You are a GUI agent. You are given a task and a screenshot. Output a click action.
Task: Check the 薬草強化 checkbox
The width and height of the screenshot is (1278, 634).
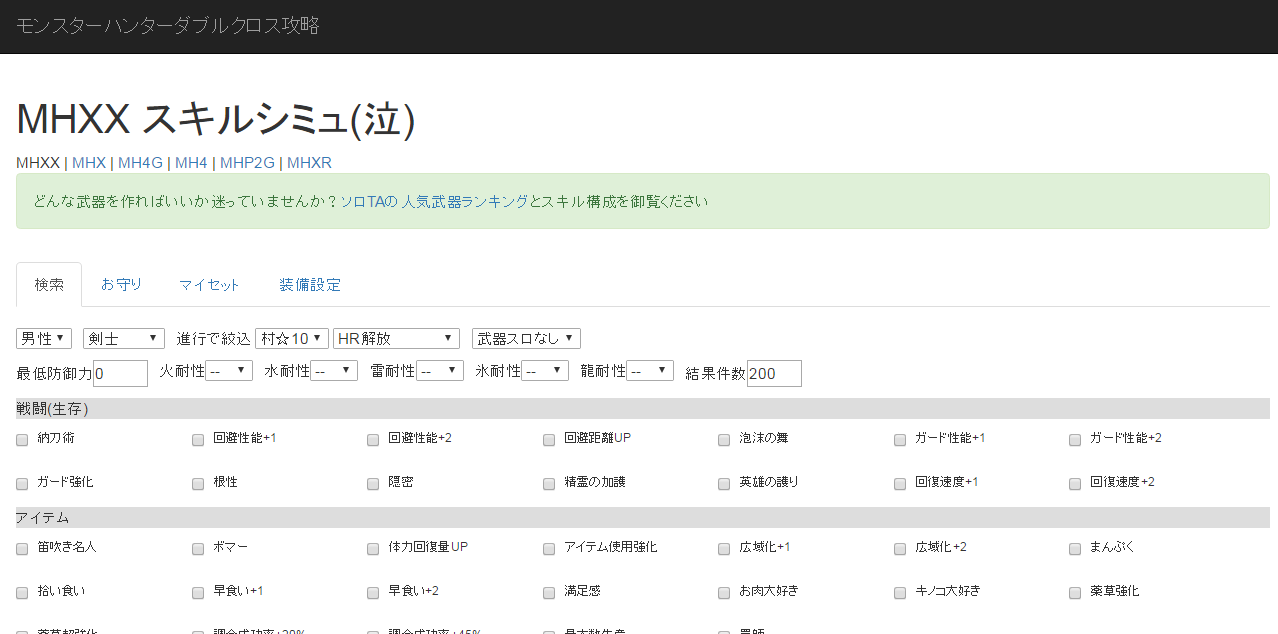click(x=1075, y=593)
